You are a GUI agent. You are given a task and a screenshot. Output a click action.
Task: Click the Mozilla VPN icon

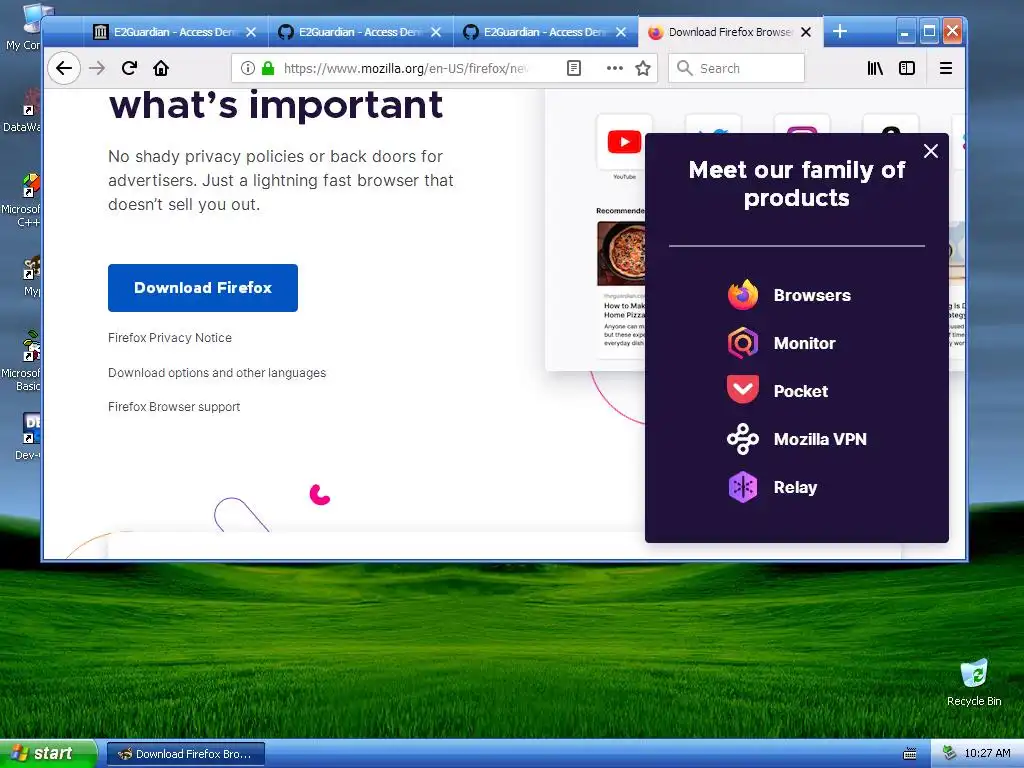coord(743,439)
